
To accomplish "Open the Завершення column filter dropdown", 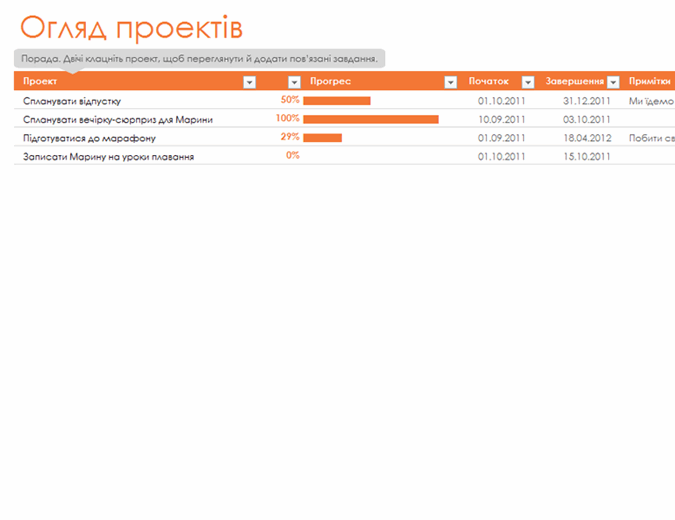I will click(613, 82).
